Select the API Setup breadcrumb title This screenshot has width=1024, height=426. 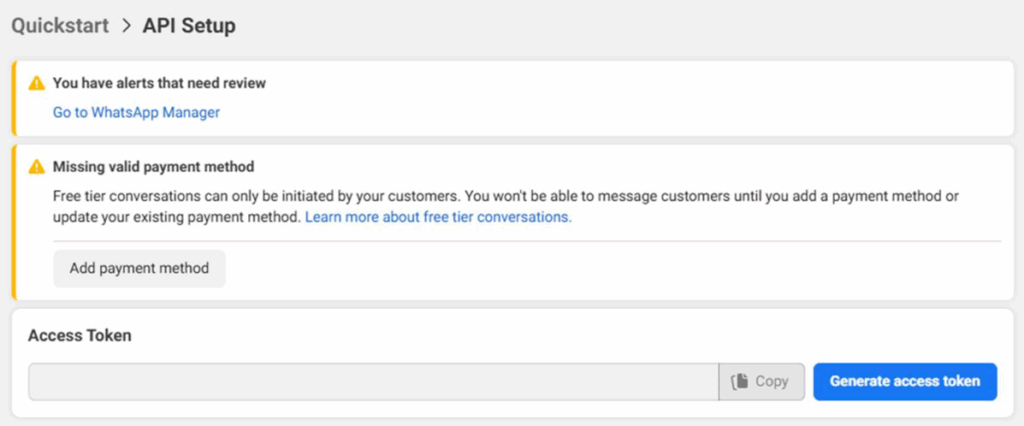tap(189, 26)
